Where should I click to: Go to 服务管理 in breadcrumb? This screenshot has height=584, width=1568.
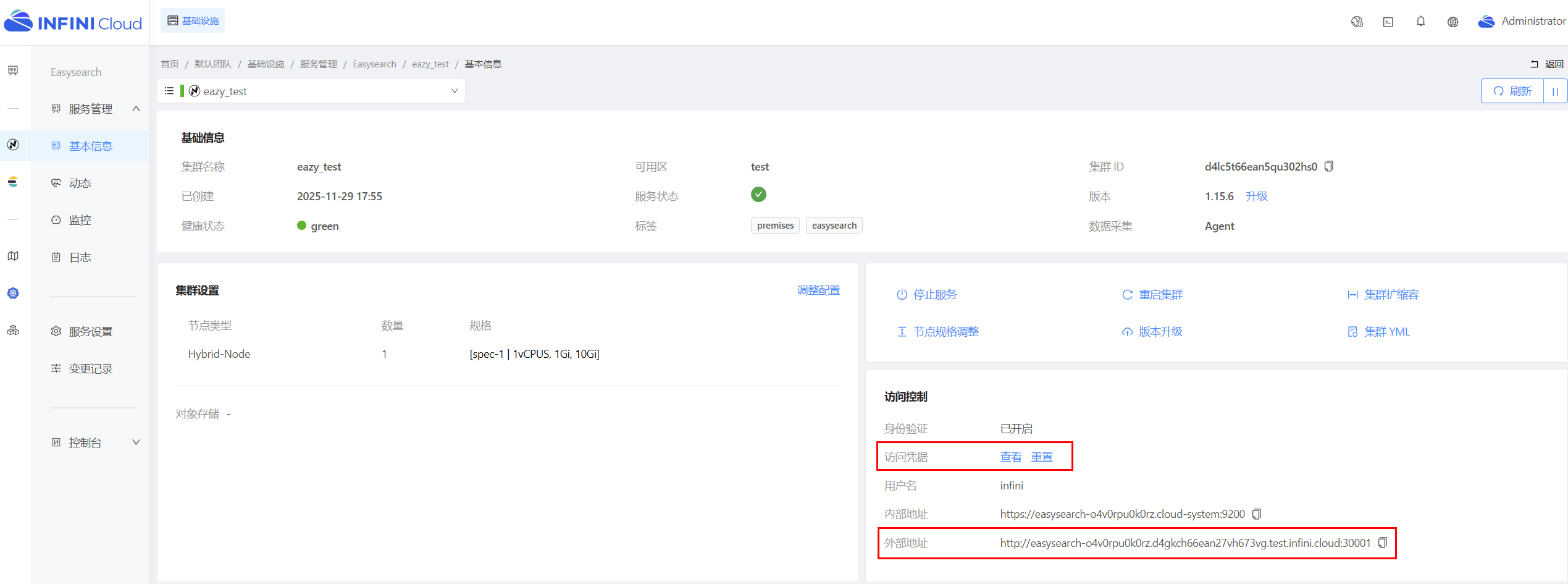coord(319,64)
